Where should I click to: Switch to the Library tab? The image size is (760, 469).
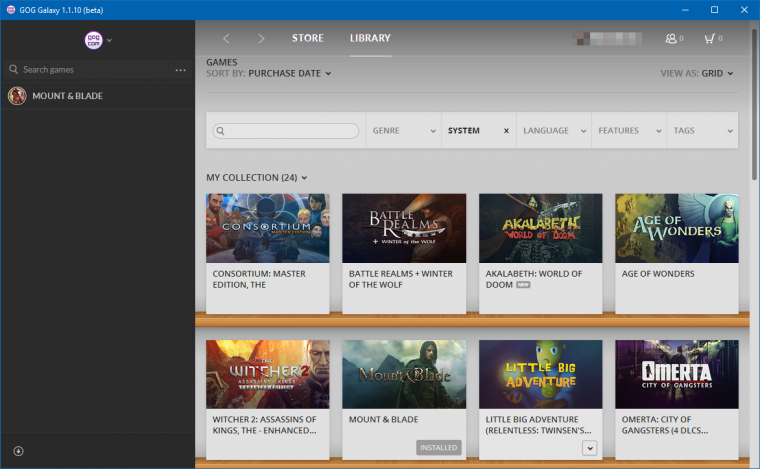(x=370, y=38)
